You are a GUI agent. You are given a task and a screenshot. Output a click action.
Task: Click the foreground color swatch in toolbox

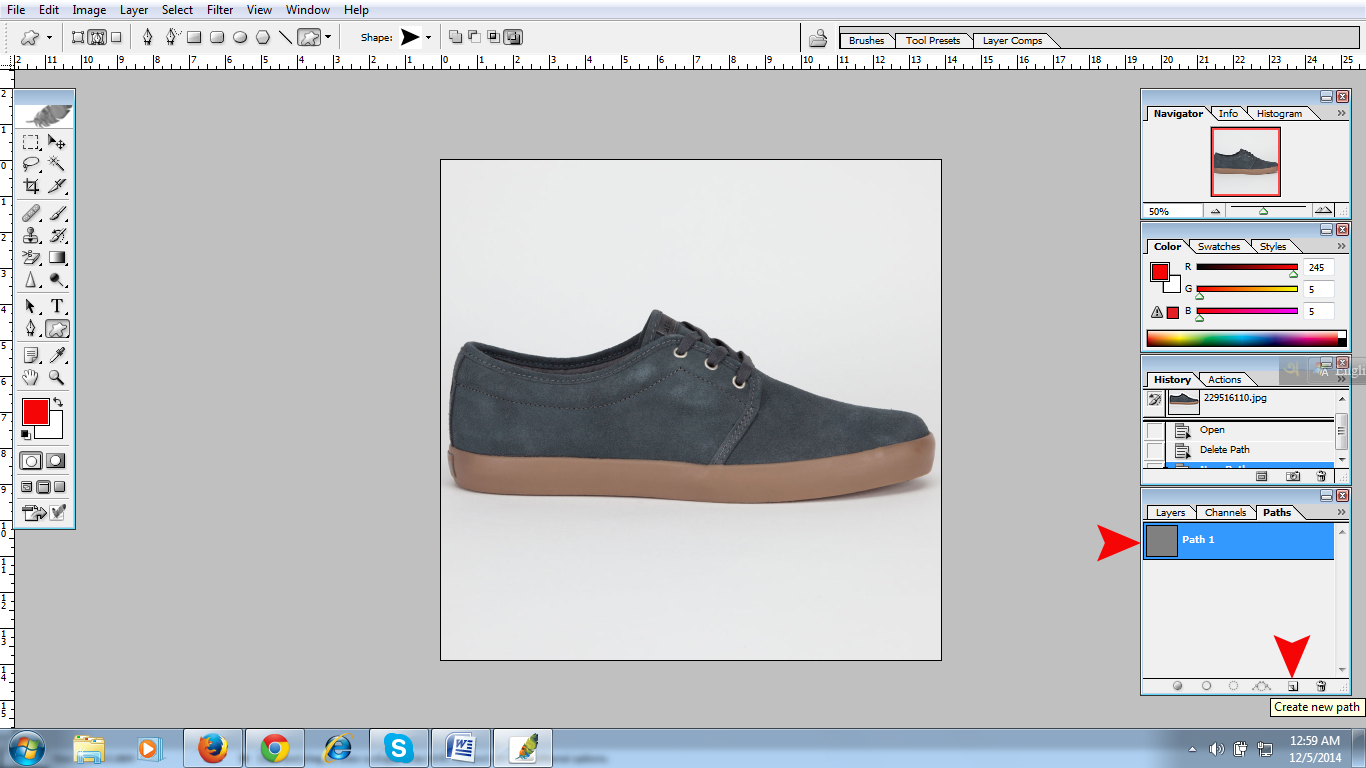[35, 411]
